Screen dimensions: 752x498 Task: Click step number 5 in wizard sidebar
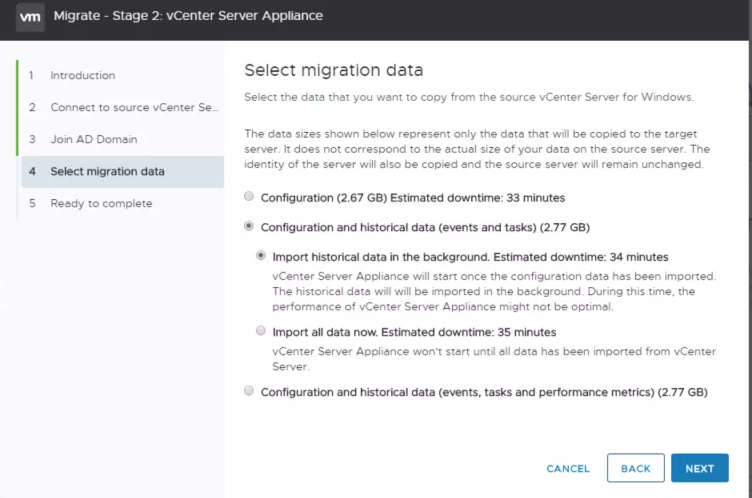[32, 203]
